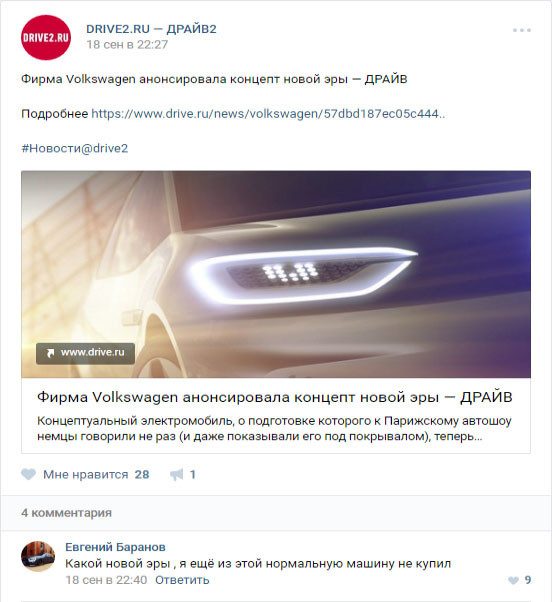Open the three-dots post options menu
The width and height of the screenshot is (552, 602).
pyautogui.click(x=522, y=30)
